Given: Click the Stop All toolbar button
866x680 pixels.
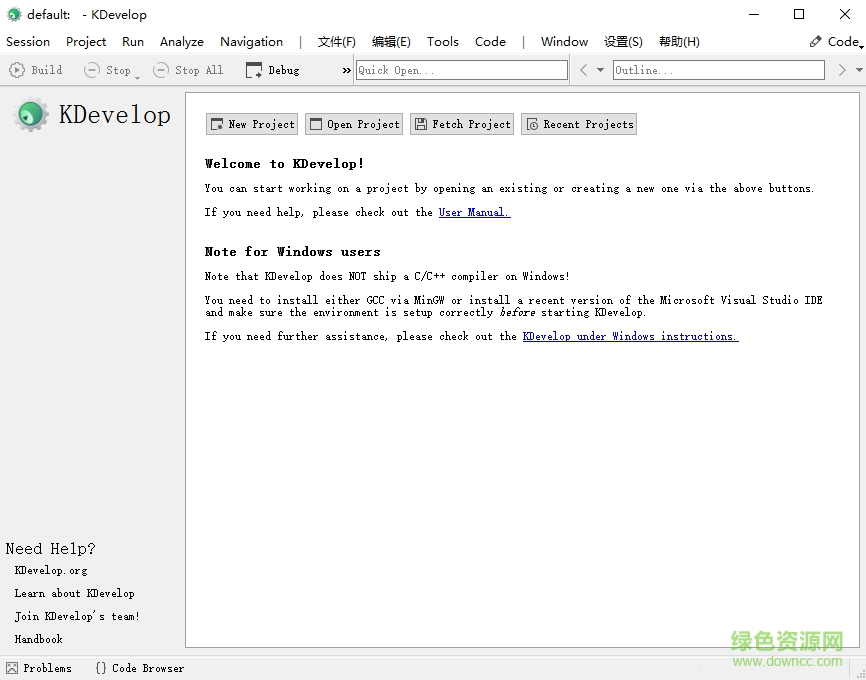Looking at the screenshot, I should pyautogui.click(x=188, y=70).
